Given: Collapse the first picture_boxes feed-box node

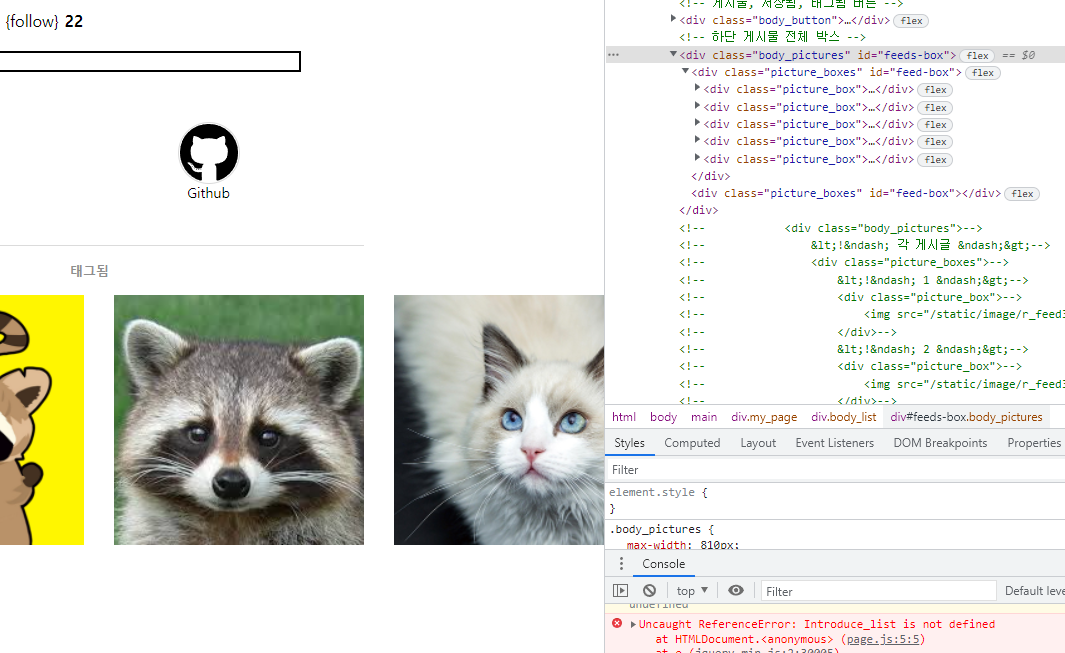Looking at the screenshot, I should (685, 71).
